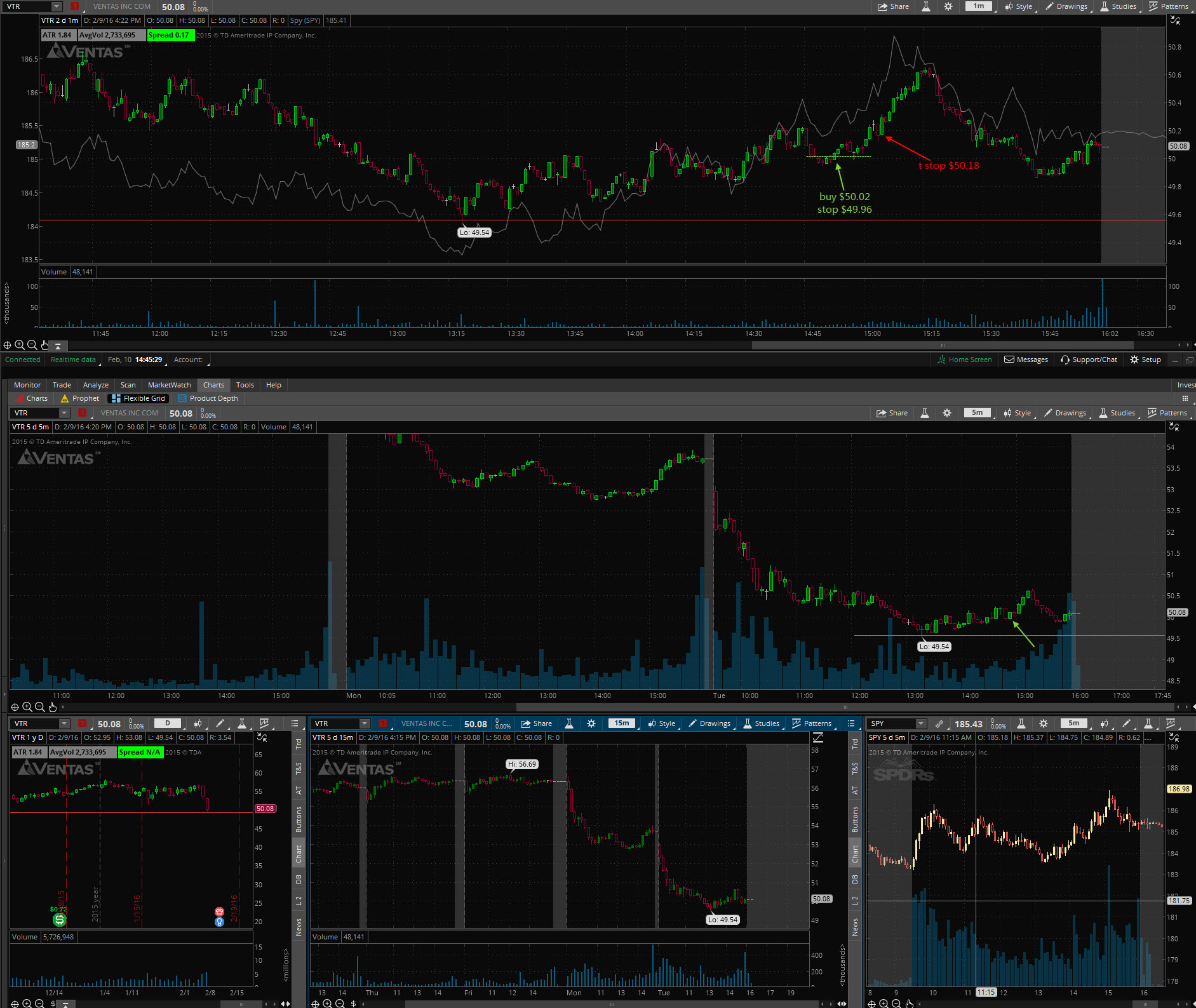Screen dimensions: 1196x1008
Task: Open chart settings gear in top chart
Action: [948, 6]
